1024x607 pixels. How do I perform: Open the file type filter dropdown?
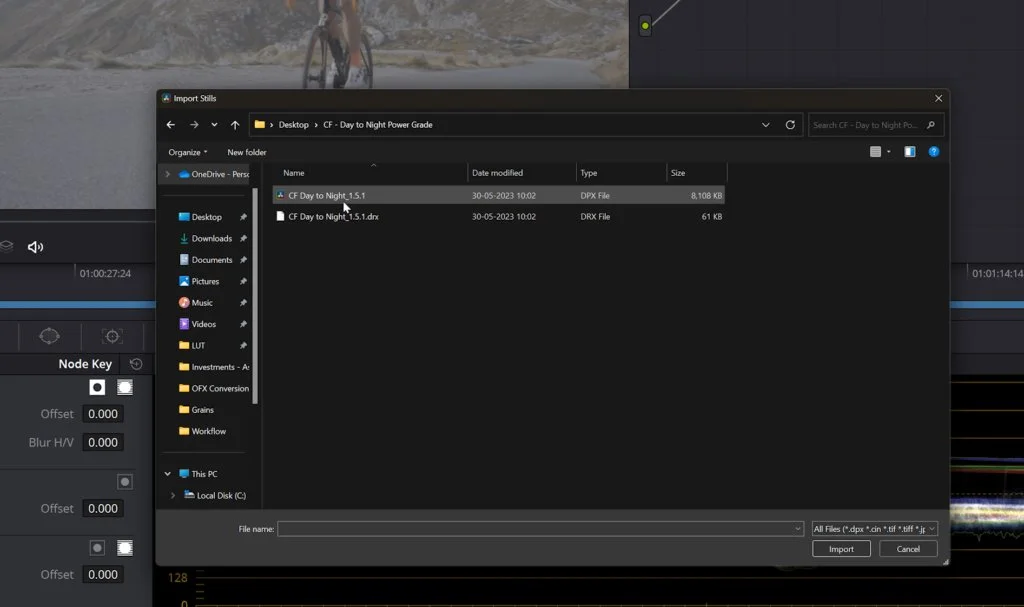(x=874, y=528)
